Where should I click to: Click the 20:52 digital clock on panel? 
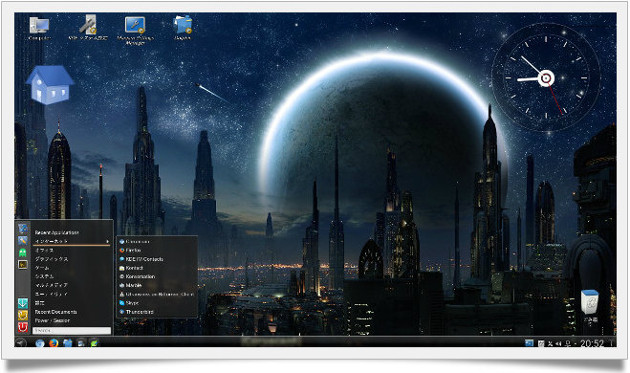(x=591, y=343)
